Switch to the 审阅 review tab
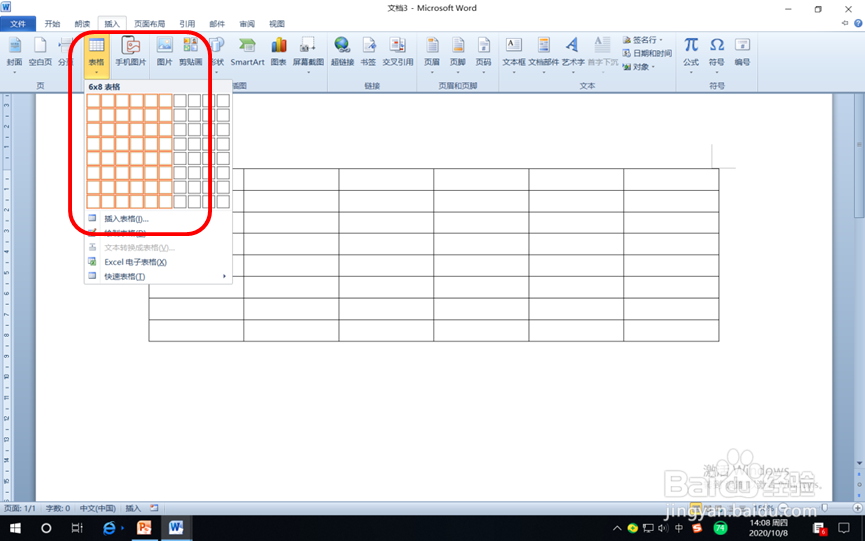This screenshot has height=541, width=865. pyautogui.click(x=247, y=24)
